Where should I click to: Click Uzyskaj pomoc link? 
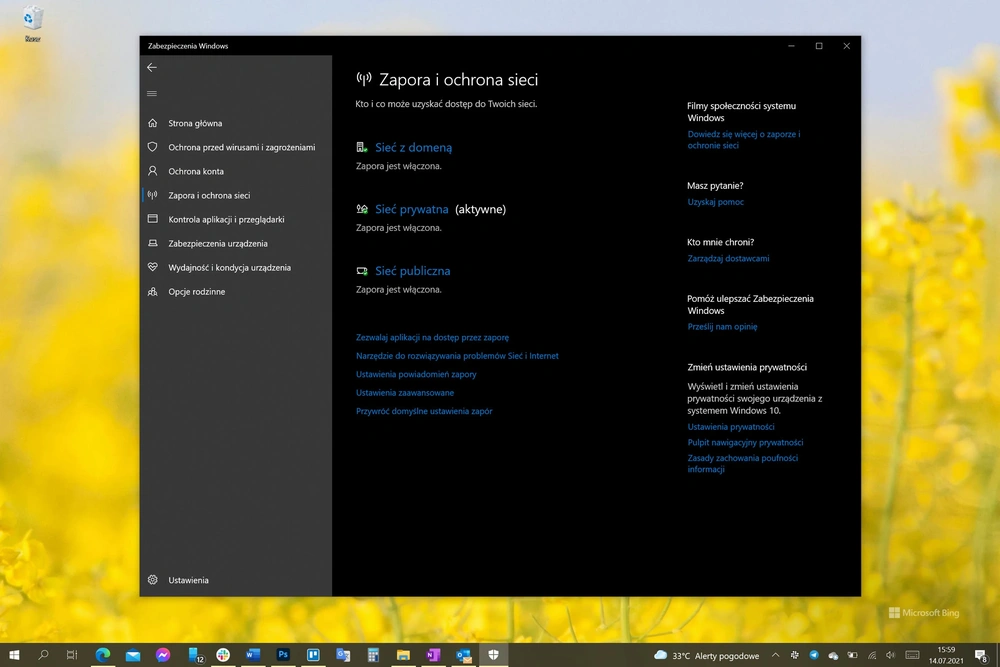[x=716, y=202]
